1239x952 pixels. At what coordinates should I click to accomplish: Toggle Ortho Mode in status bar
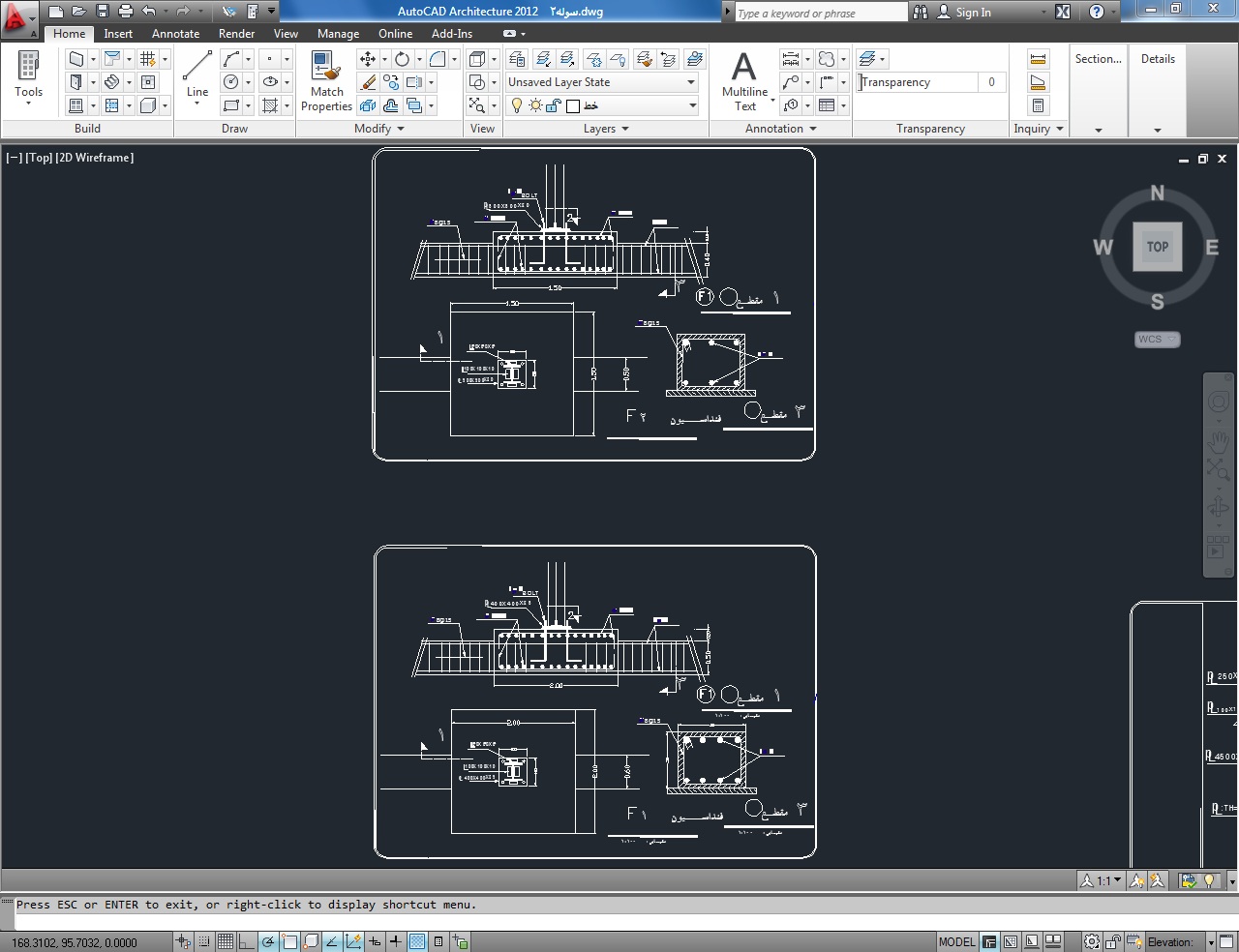click(246, 941)
